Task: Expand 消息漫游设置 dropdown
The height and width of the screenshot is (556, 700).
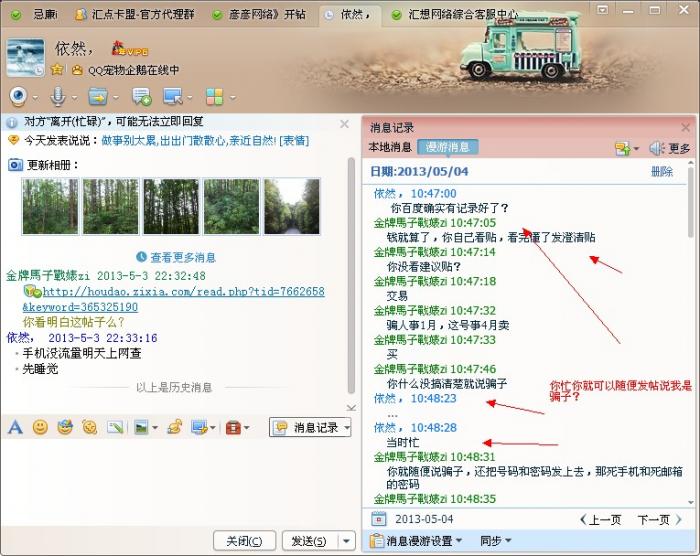Action: (458, 541)
